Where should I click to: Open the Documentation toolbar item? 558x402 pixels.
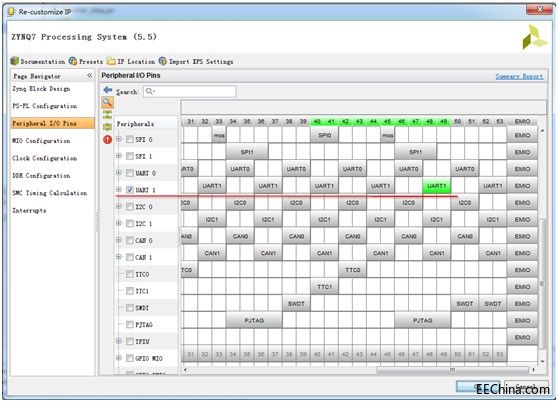click(38, 61)
